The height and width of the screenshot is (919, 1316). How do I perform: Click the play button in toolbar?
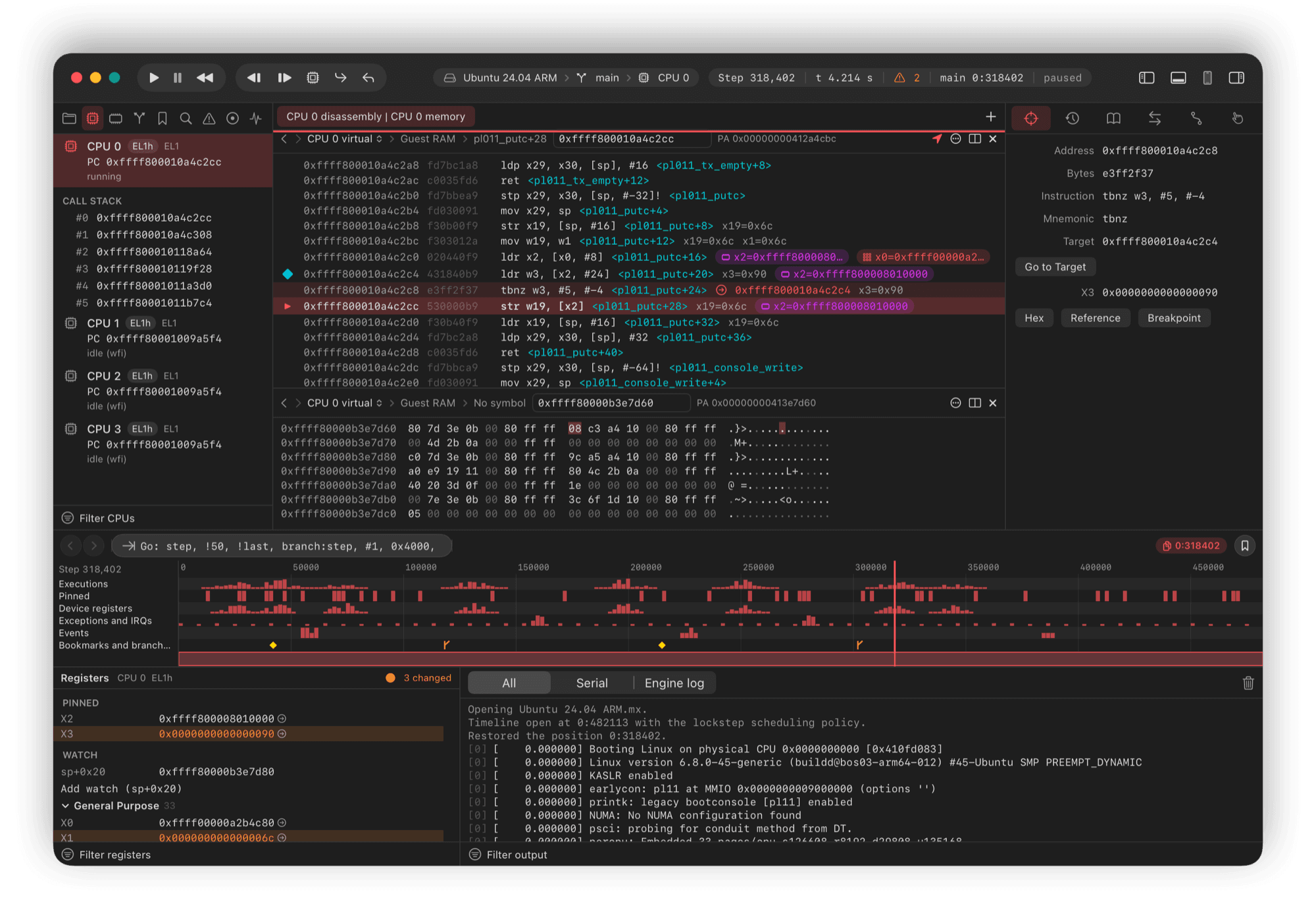click(154, 78)
